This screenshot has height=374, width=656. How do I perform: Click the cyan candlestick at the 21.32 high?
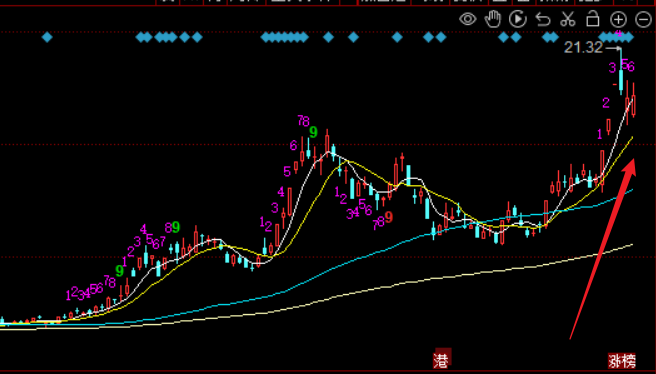coord(621,72)
